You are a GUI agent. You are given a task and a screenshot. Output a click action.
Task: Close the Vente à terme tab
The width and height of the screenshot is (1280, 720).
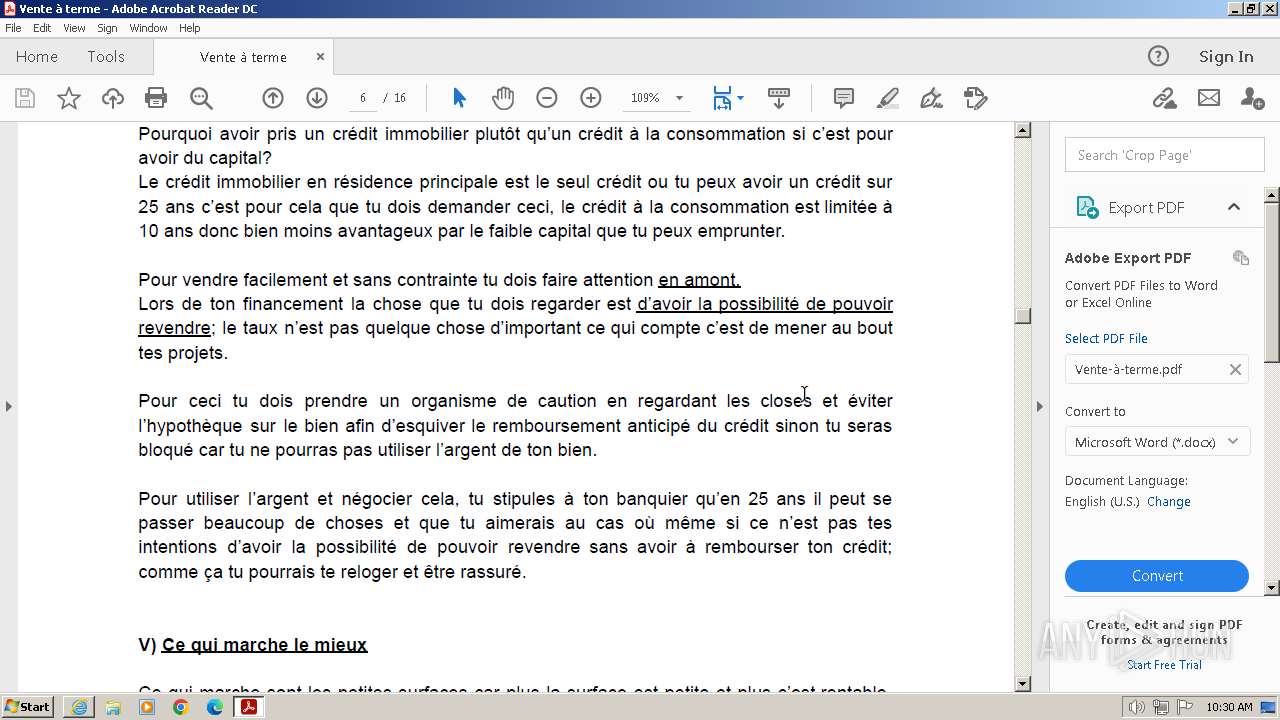click(320, 57)
